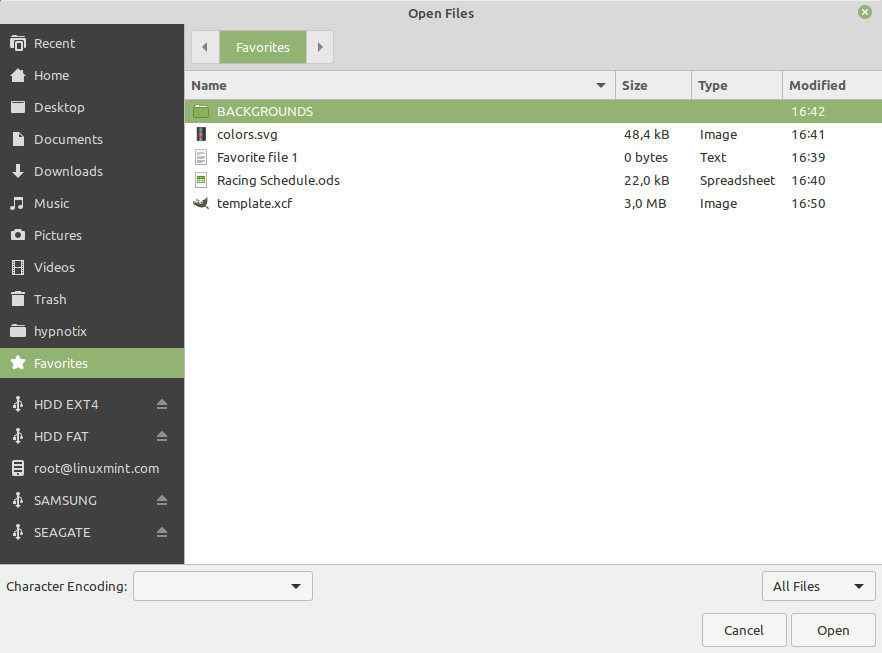Select the Desktop icon in sidebar
882x653 pixels.
pyautogui.click(x=18, y=107)
